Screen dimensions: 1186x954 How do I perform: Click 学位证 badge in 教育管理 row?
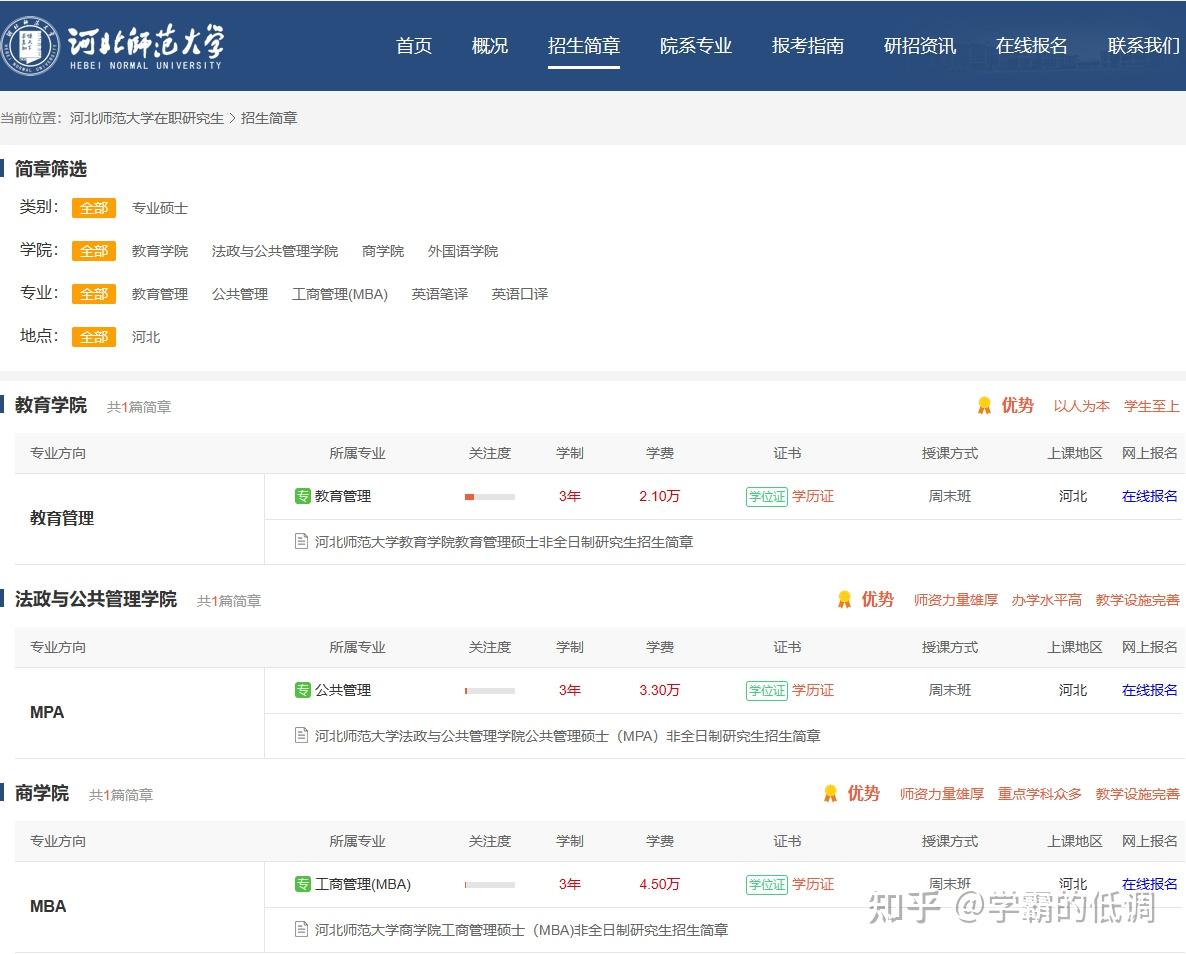(767, 496)
